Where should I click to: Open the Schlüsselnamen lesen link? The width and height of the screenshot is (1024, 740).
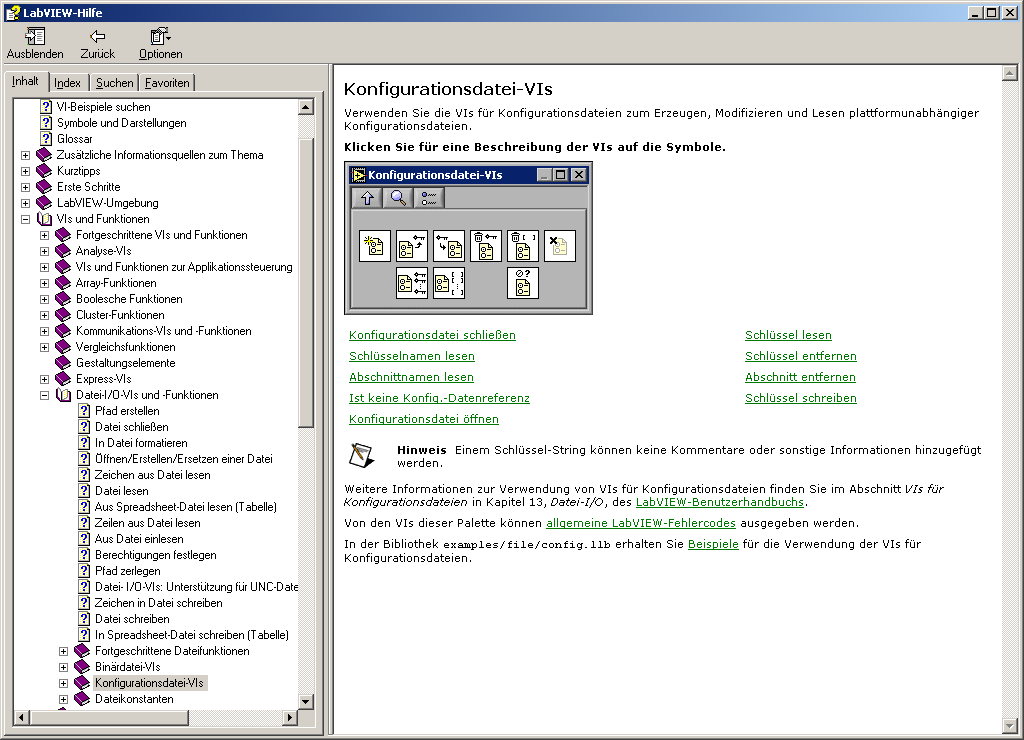(411, 356)
